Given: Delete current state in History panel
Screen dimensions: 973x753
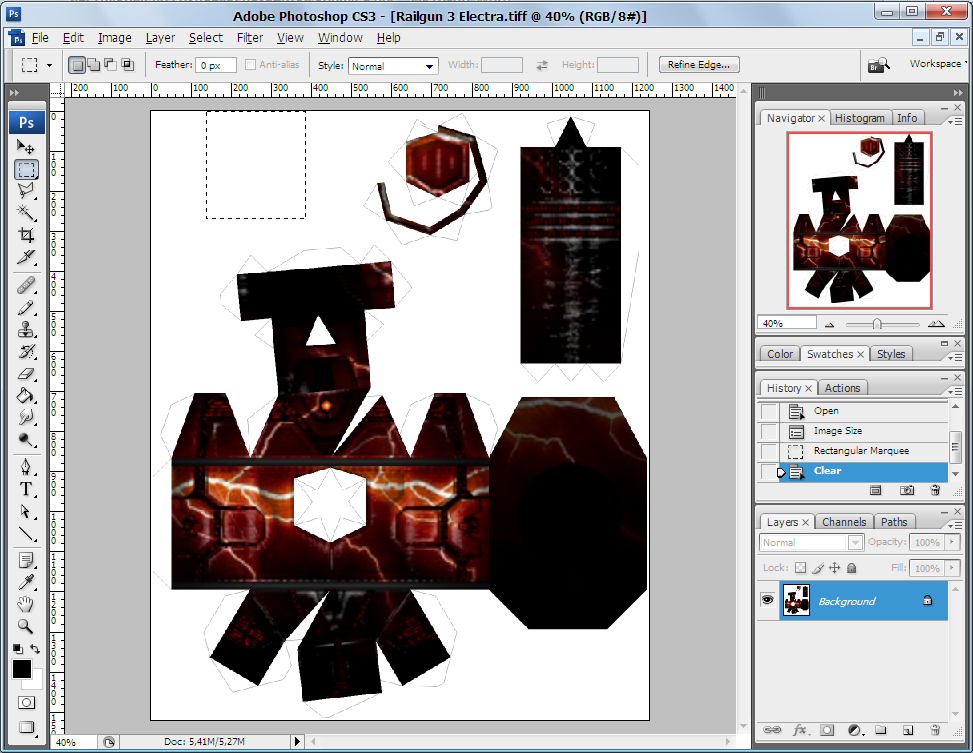Looking at the screenshot, I should [x=935, y=490].
